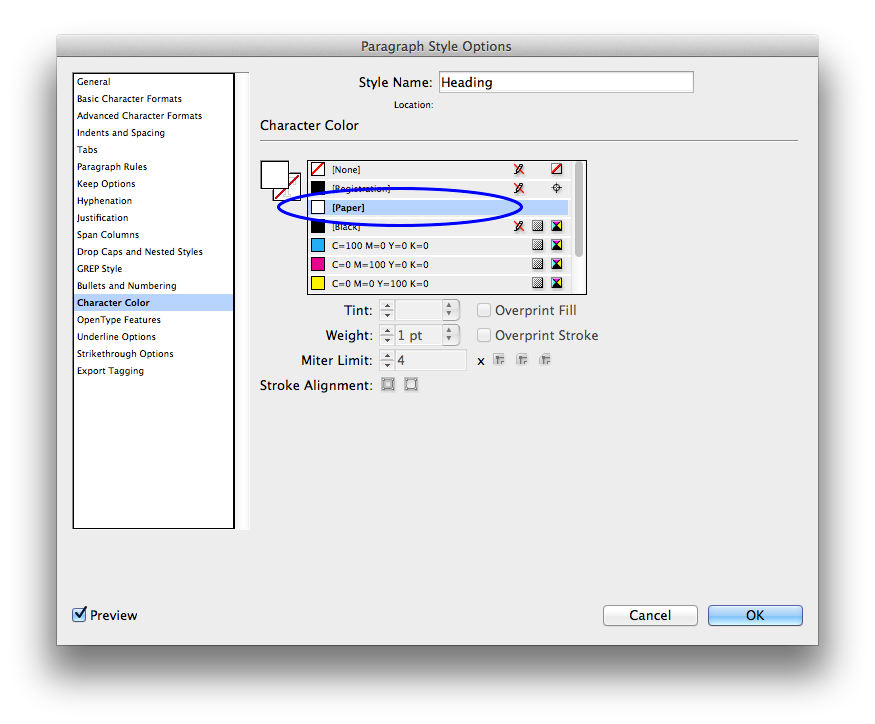This screenshot has height=724, width=875.
Task: Click the process color icon for C=100 swatch
Action: click(x=537, y=245)
